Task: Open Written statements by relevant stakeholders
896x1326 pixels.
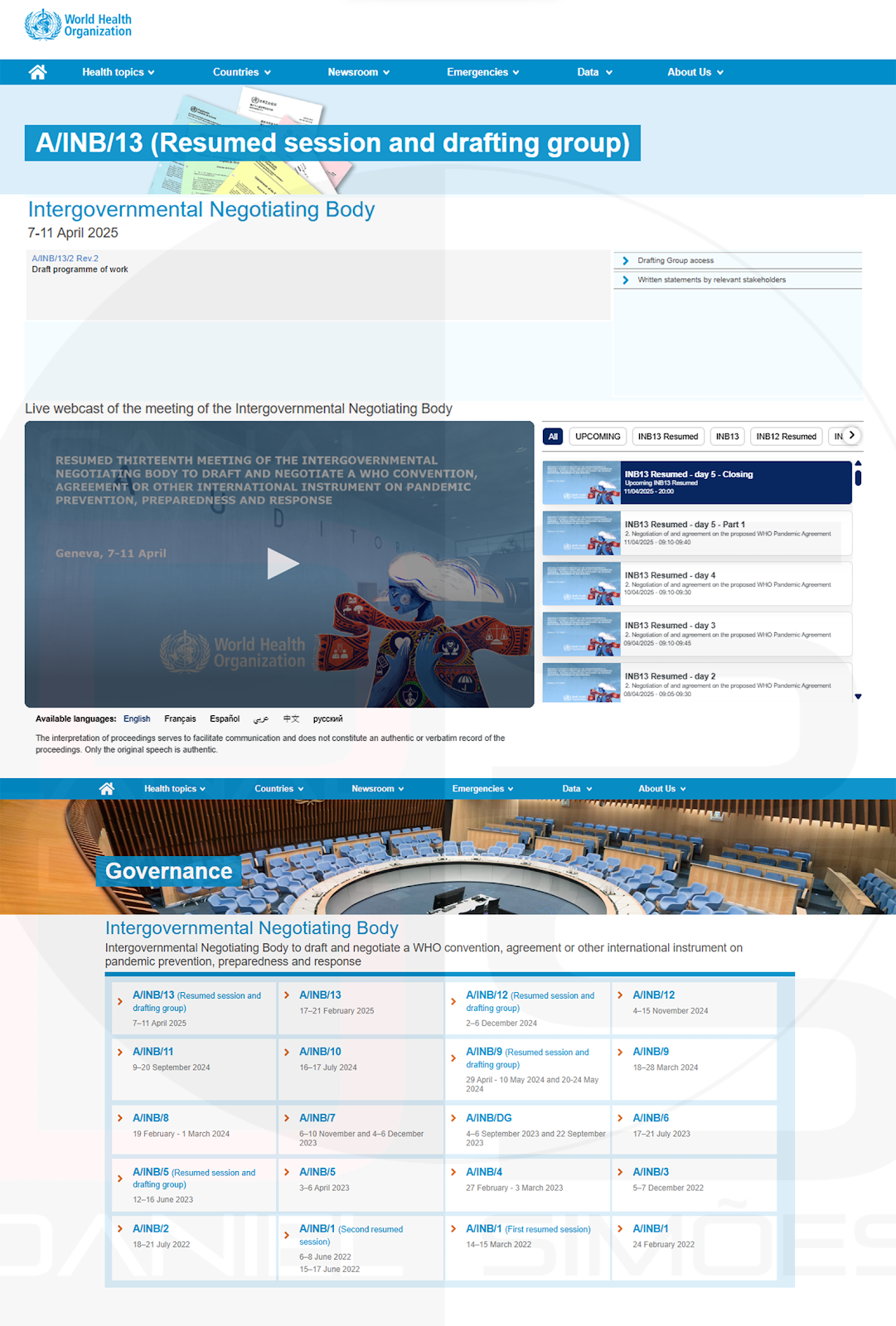Action: tap(711, 279)
